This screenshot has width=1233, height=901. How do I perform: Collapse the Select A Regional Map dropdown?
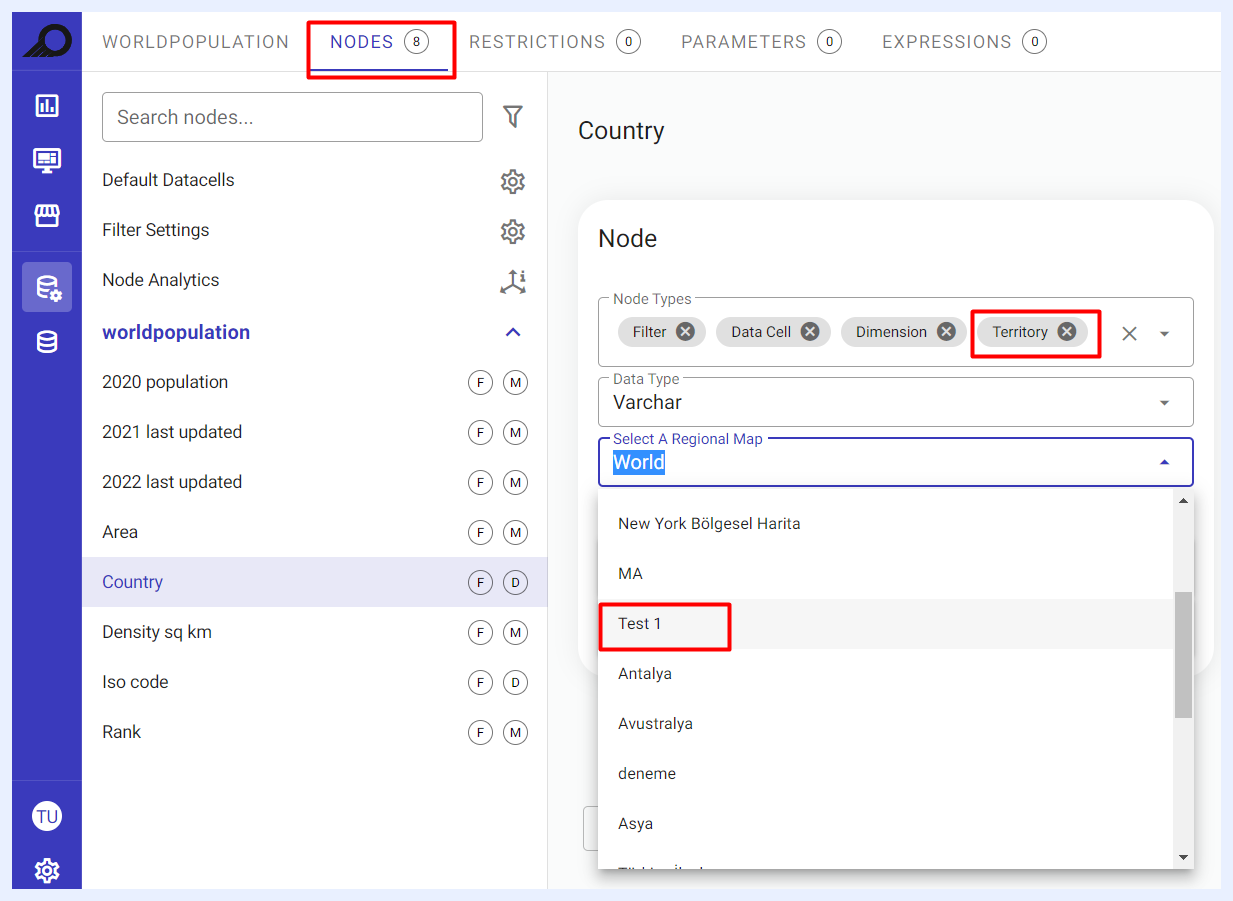[x=1164, y=462]
